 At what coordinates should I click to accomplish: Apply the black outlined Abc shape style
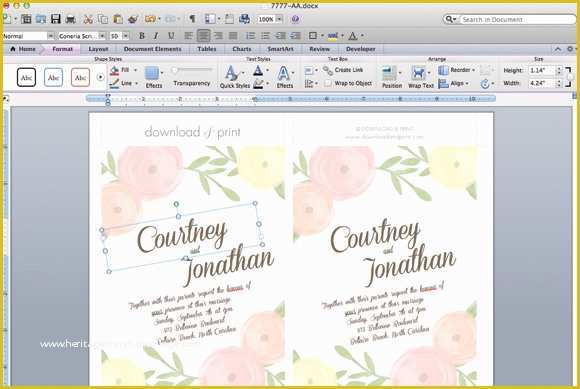click(x=26, y=77)
